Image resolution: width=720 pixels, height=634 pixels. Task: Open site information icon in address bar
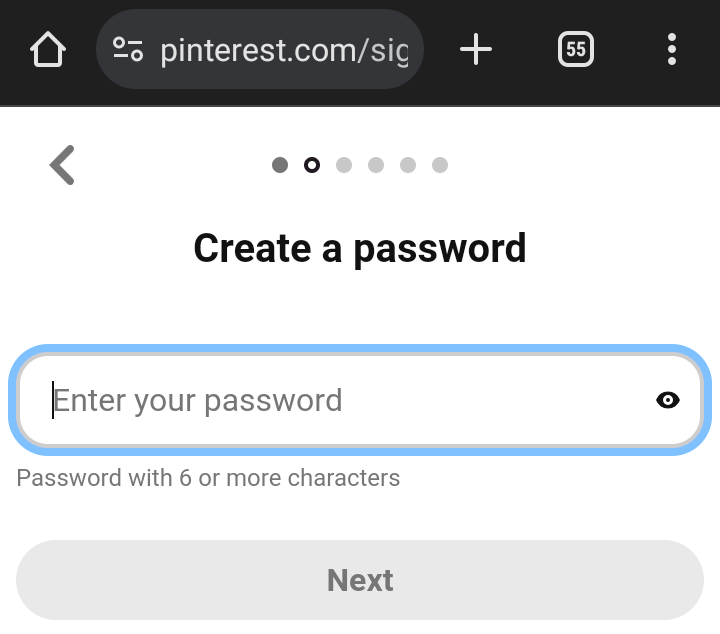click(128, 49)
